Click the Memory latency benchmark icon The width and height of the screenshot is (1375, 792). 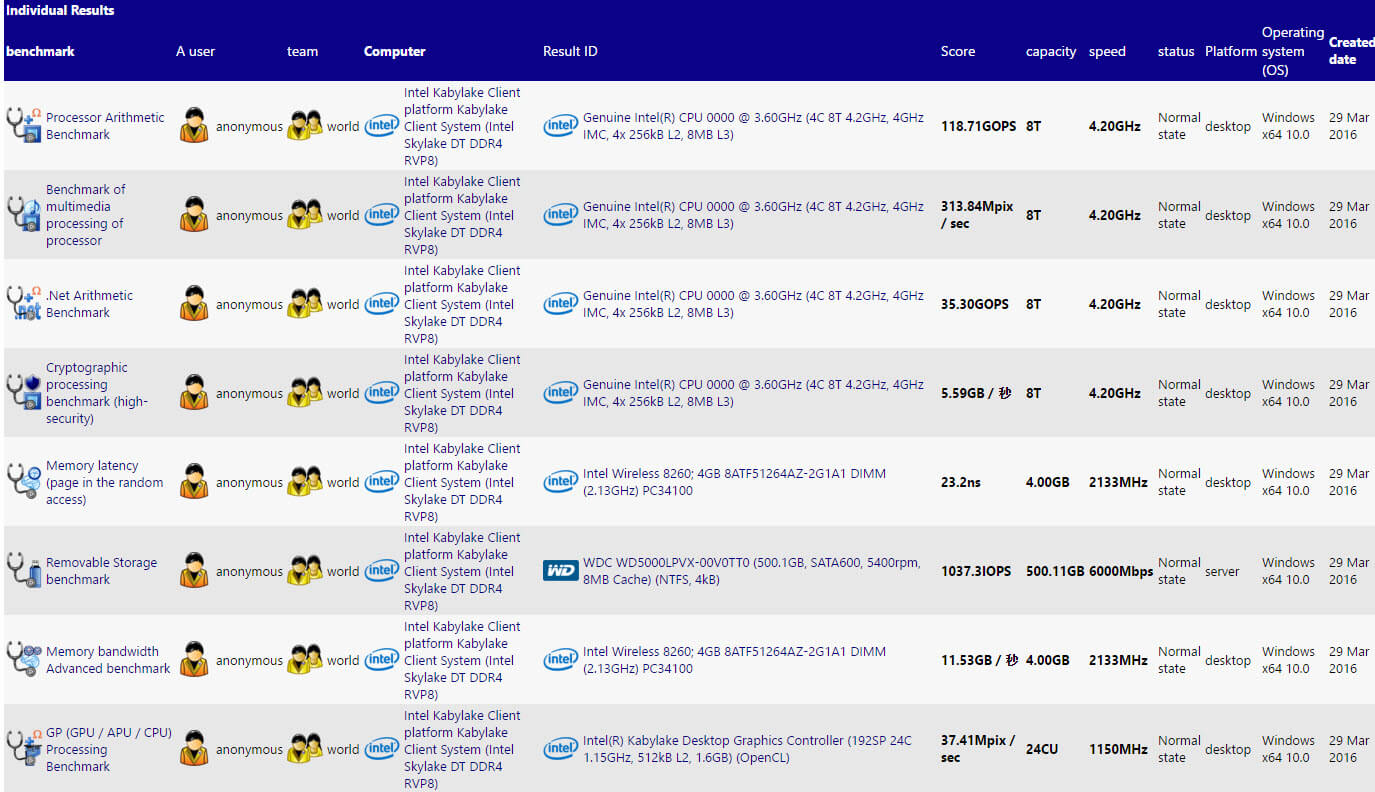click(x=23, y=482)
